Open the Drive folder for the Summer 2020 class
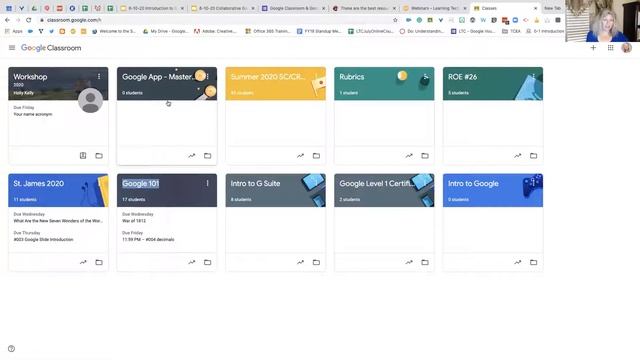The width and height of the screenshot is (640, 360). [x=316, y=156]
